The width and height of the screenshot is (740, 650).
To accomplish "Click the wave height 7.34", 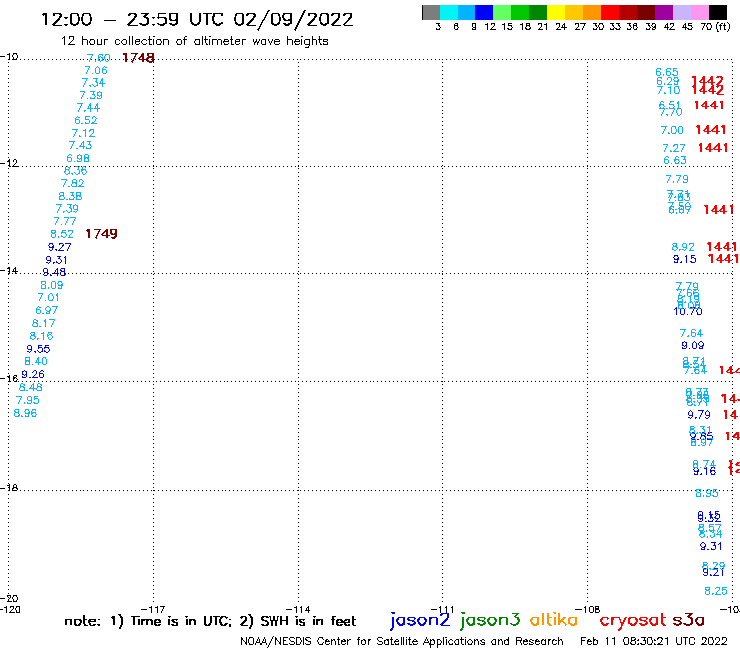I will pyautogui.click(x=93, y=83).
